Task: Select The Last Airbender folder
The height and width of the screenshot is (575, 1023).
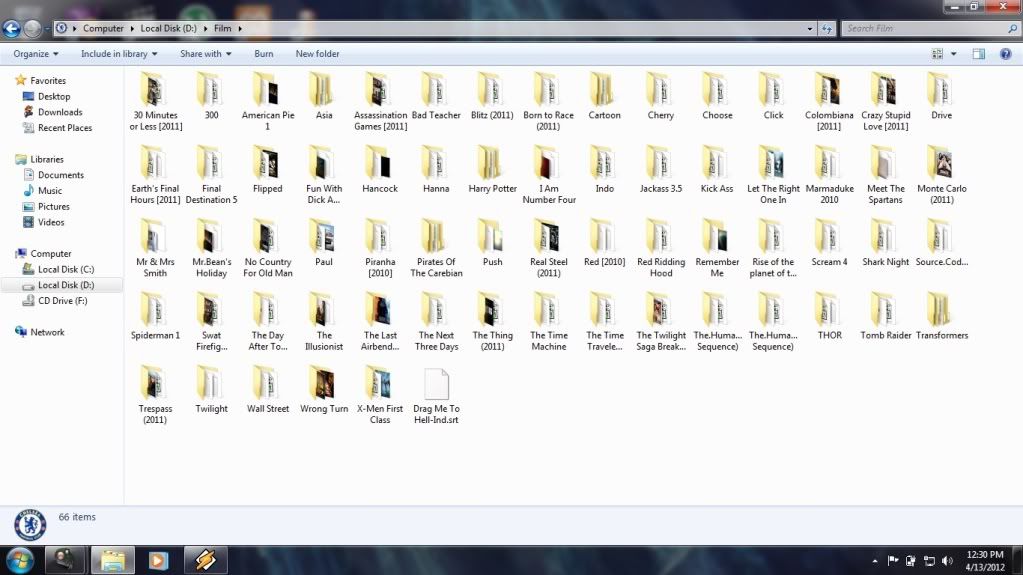Action: tap(380, 322)
